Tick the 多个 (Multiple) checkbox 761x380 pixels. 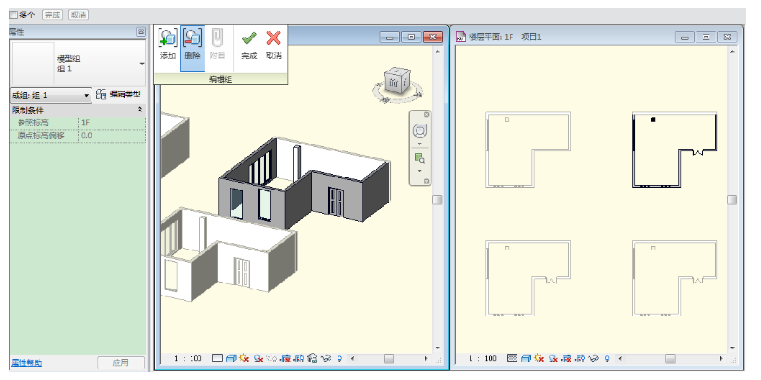[13, 15]
